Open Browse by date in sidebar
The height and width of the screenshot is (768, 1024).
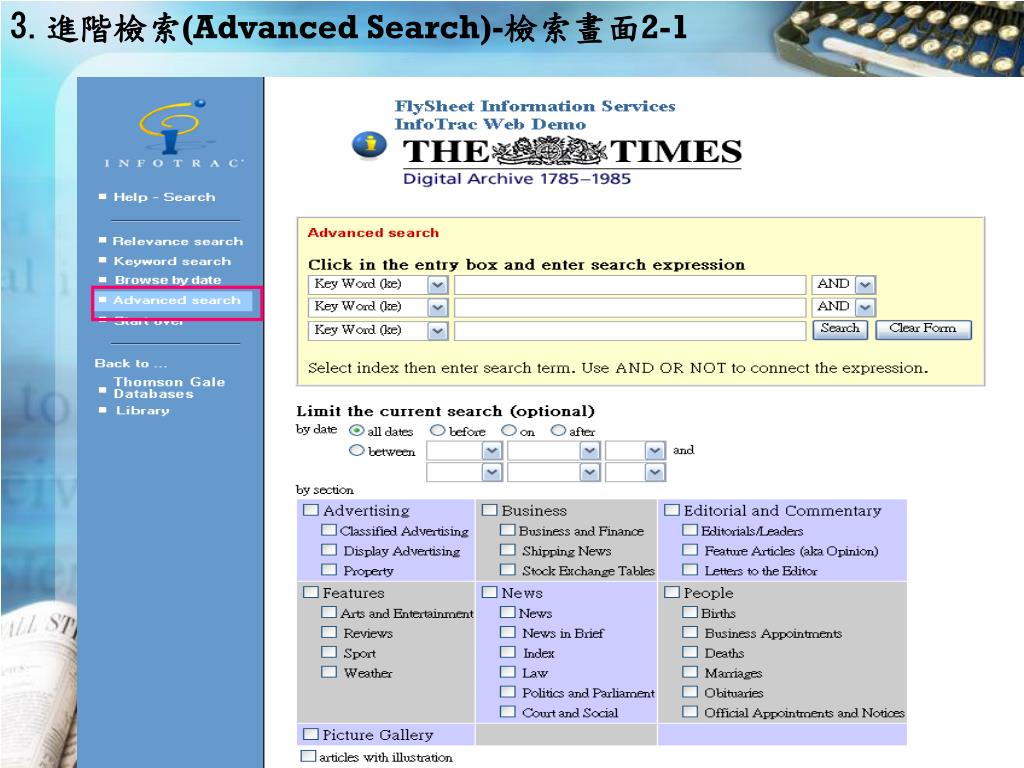click(x=168, y=280)
